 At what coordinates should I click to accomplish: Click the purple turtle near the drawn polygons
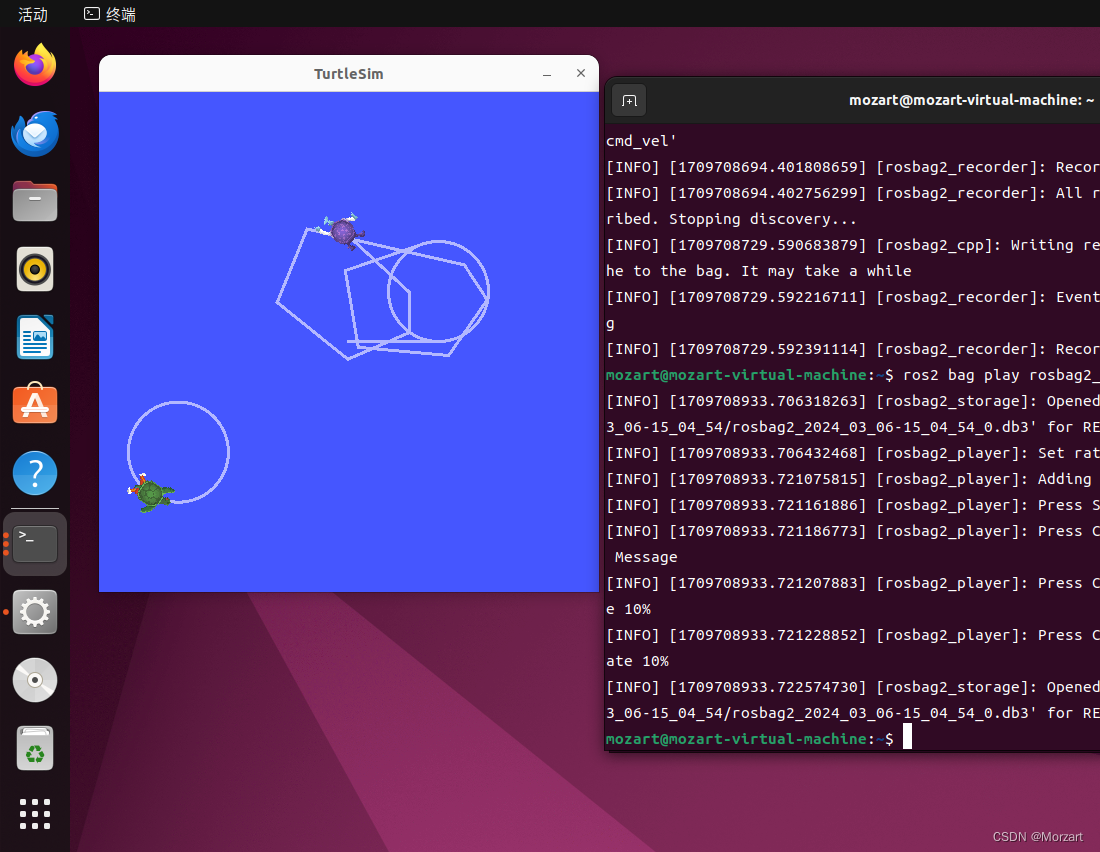[x=344, y=233]
